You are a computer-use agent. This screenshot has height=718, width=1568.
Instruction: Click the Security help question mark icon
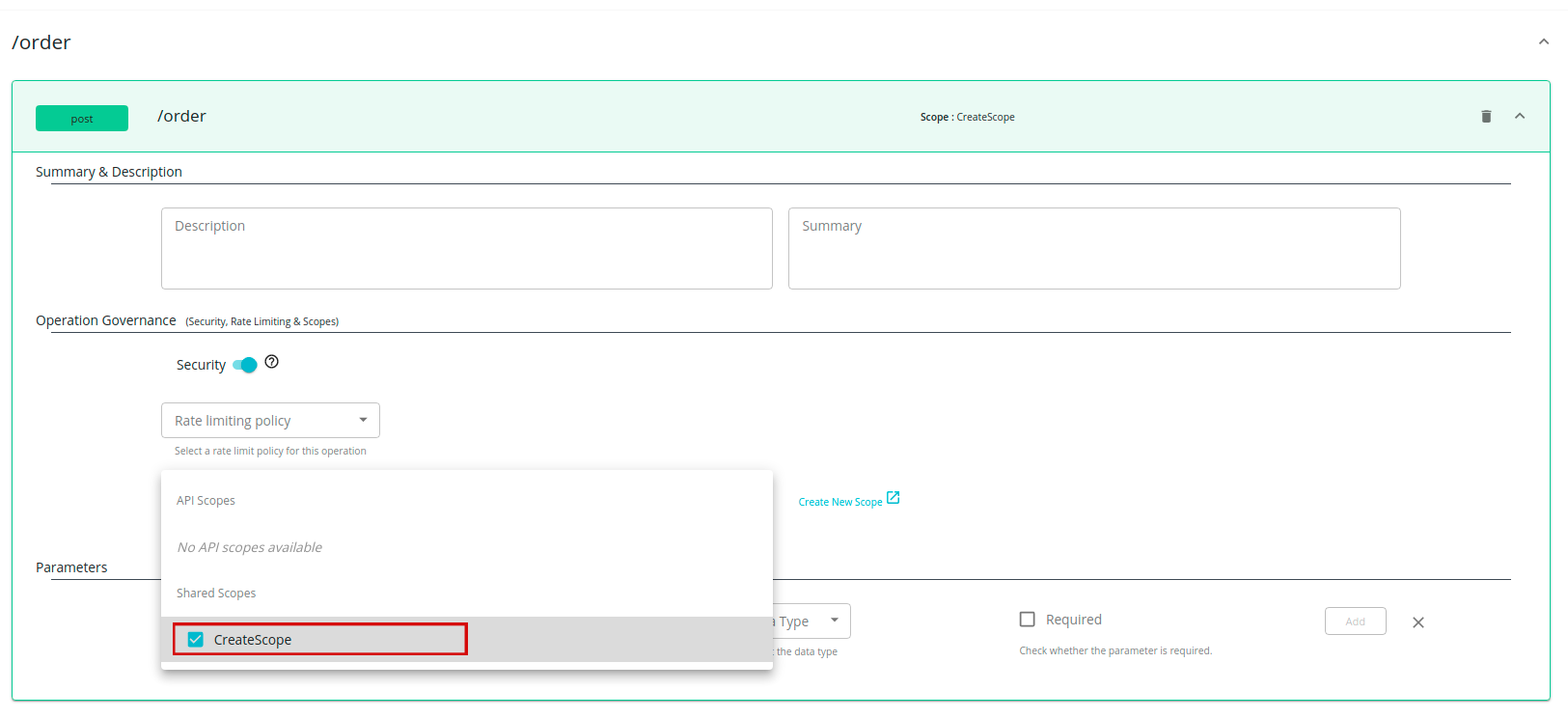(x=271, y=362)
